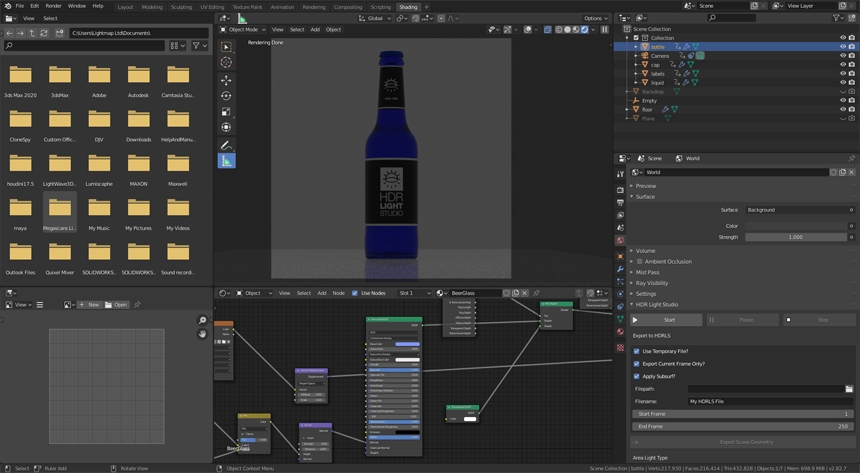The height and width of the screenshot is (473, 860).
Task: Open Global transform orientation dropdown
Action: pos(375,18)
